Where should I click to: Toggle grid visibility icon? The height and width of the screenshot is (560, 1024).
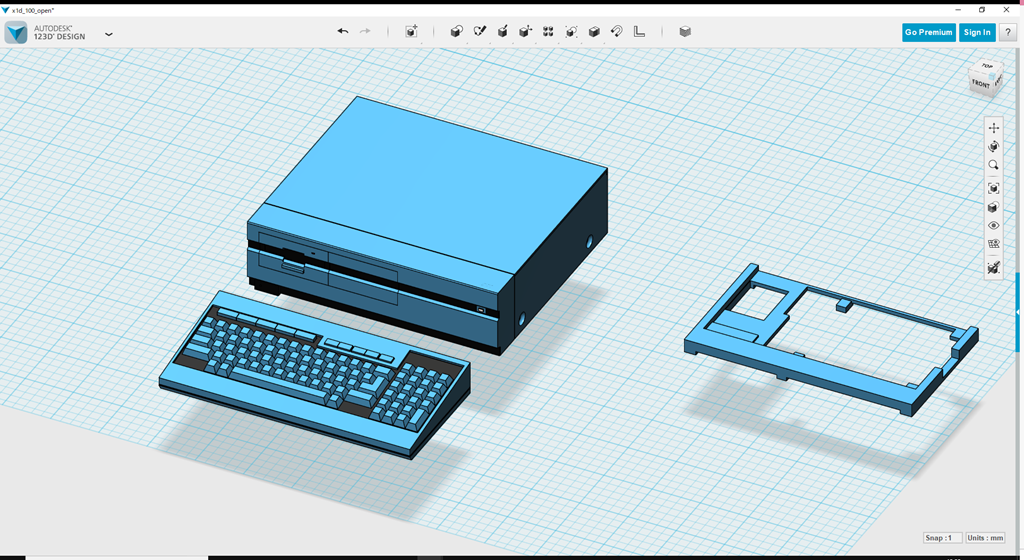(x=993, y=244)
